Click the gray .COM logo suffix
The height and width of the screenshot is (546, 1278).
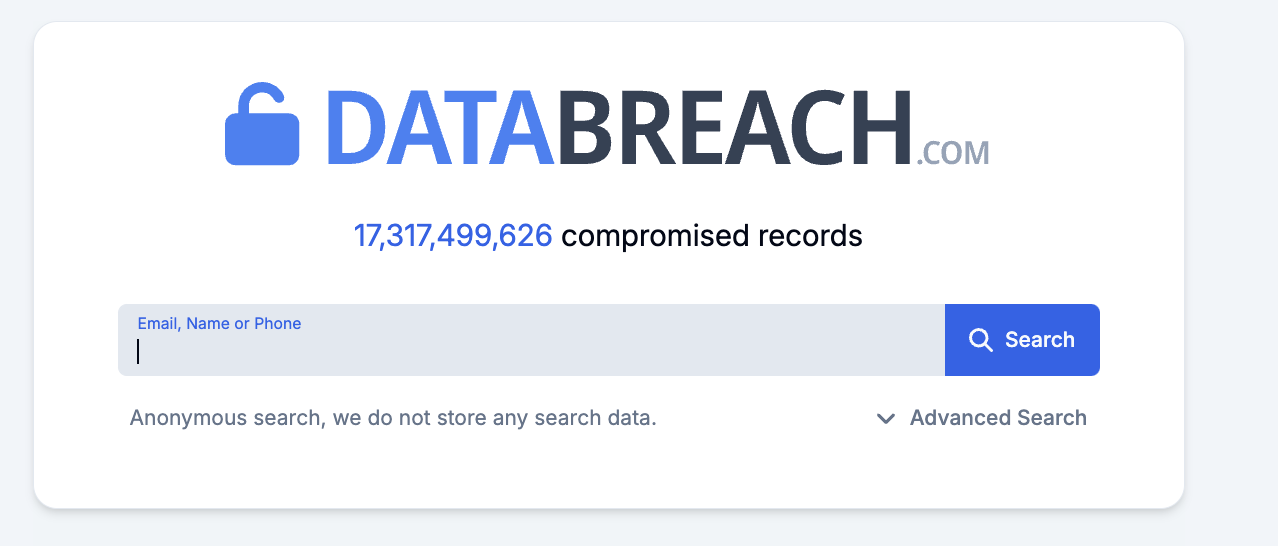click(x=953, y=153)
